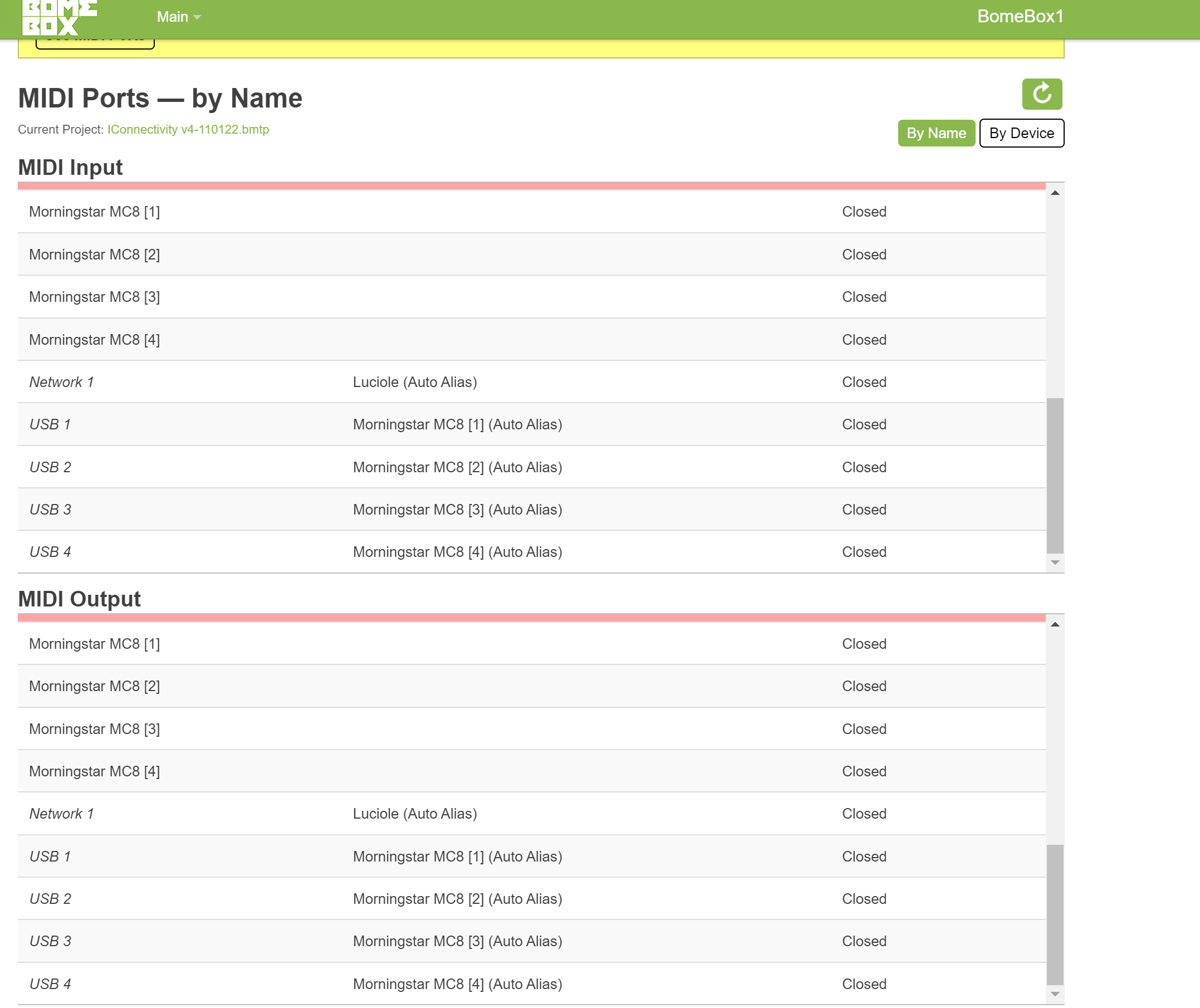Click the green refresh ports icon

(x=1041, y=94)
